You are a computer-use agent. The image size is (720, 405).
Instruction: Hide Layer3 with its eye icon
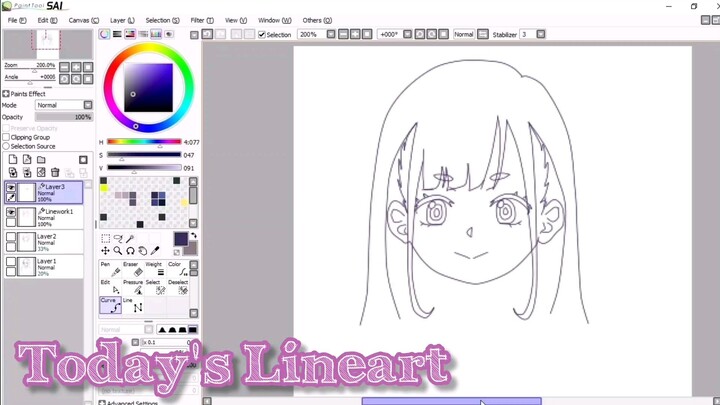11,187
